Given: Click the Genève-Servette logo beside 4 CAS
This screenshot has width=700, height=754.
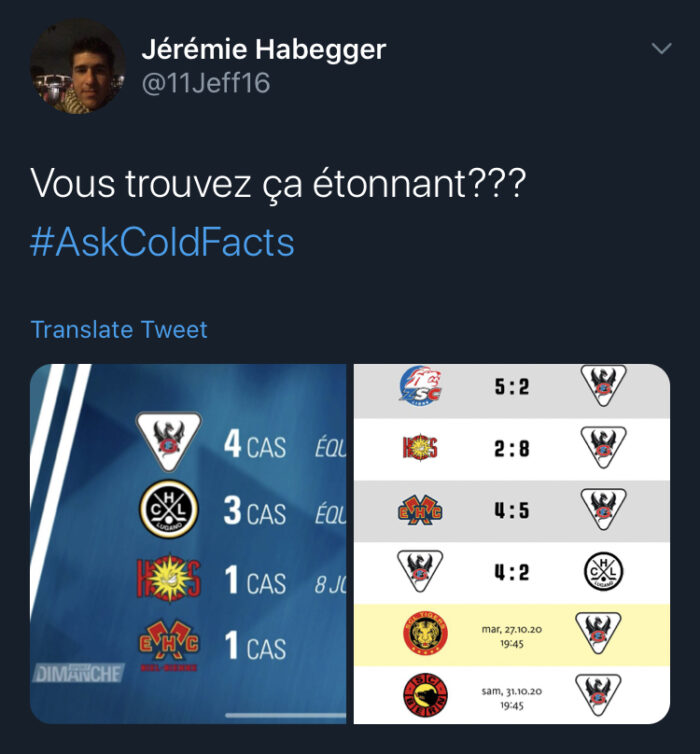Looking at the screenshot, I should pos(169,441).
